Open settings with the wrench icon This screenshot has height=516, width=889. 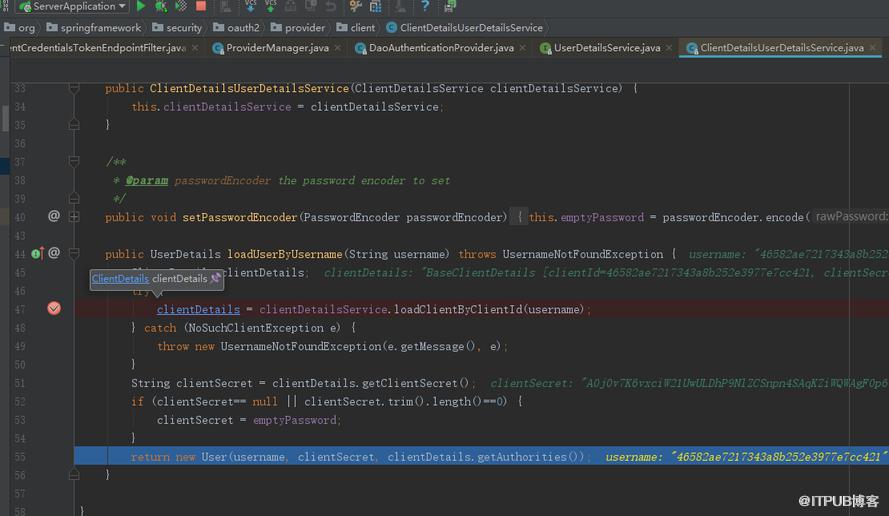click(355, 6)
